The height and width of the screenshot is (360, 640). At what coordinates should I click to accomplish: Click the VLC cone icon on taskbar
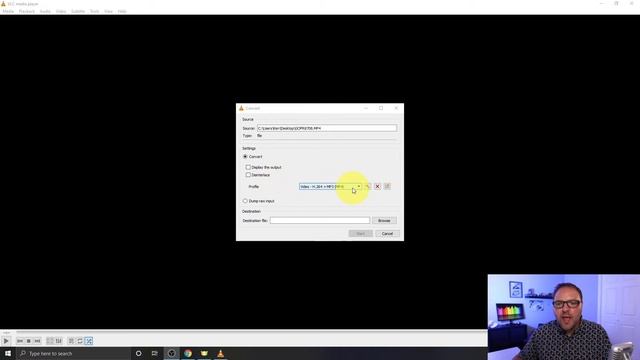click(220, 353)
